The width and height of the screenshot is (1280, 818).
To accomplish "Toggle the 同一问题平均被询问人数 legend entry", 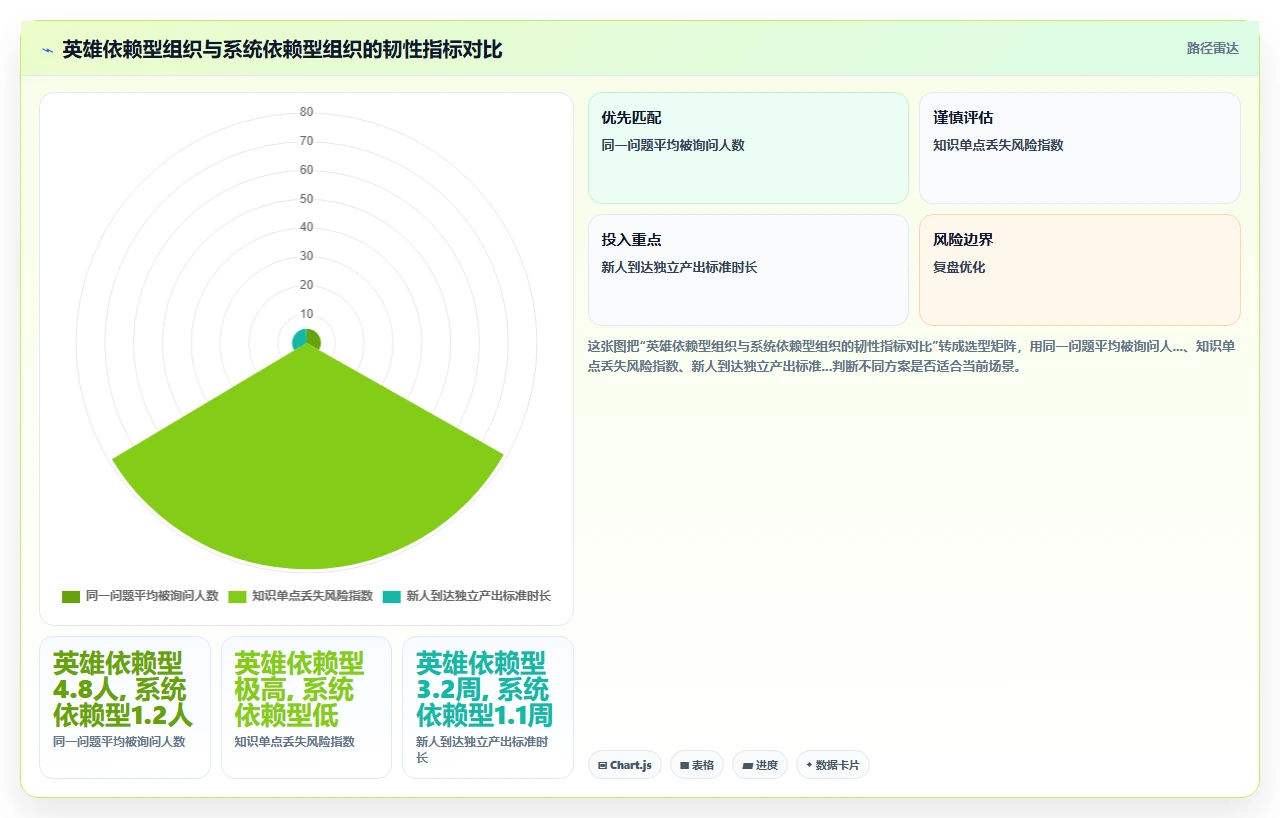I will (140, 596).
